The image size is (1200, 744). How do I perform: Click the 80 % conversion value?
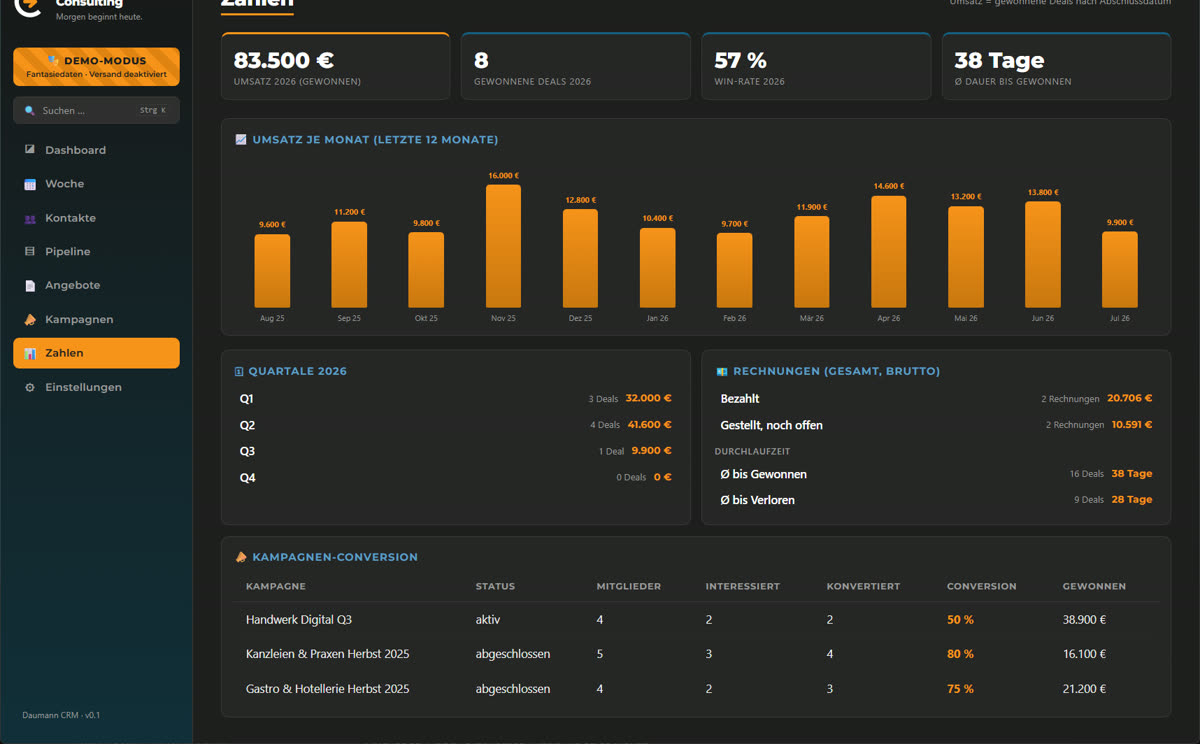pos(960,654)
